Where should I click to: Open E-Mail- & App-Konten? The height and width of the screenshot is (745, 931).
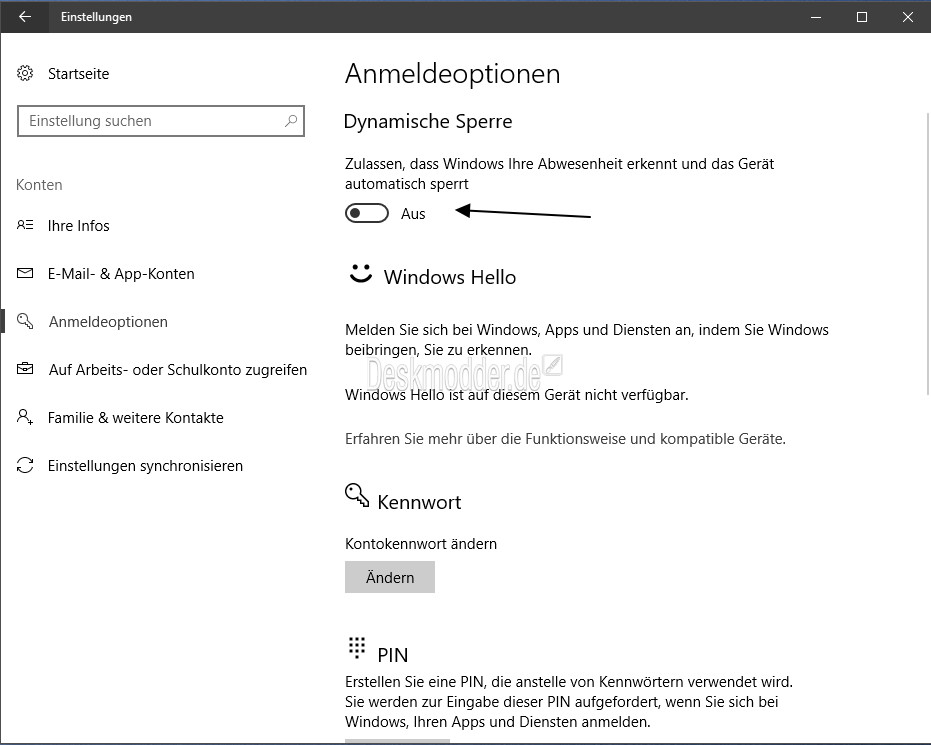pos(121,274)
